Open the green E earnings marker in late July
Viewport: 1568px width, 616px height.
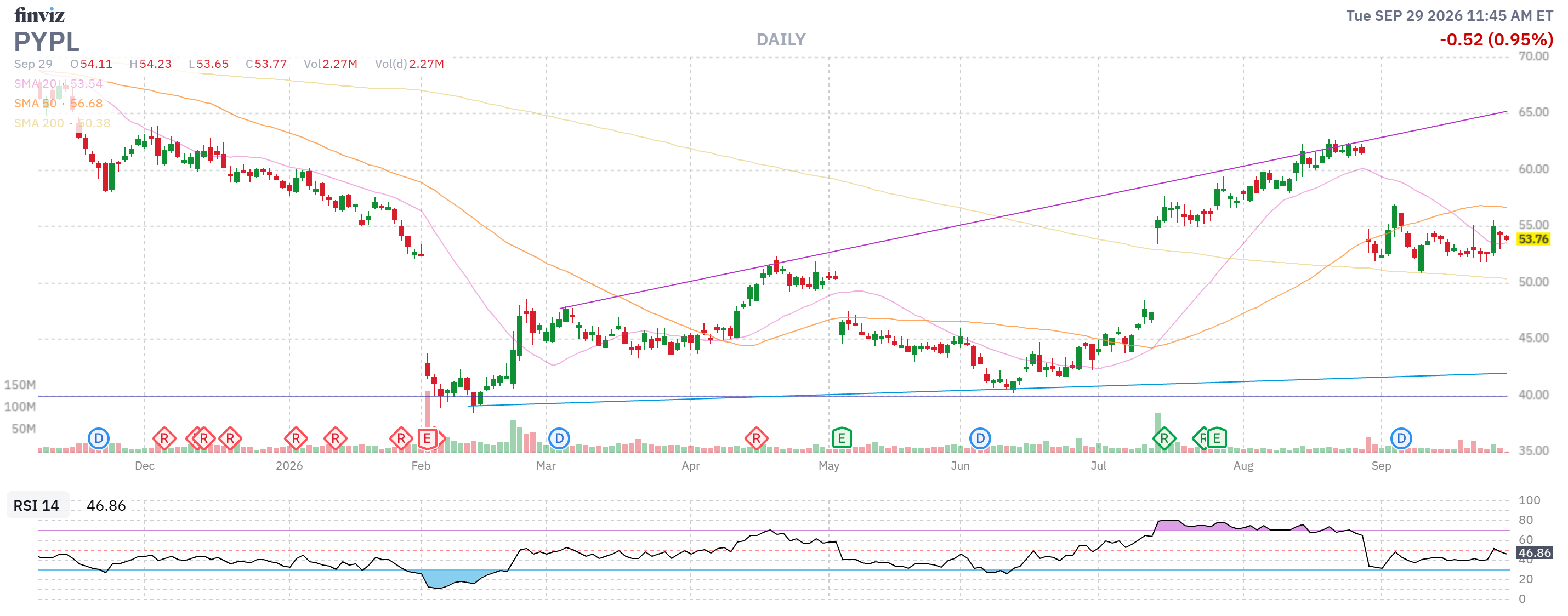(1217, 438)
